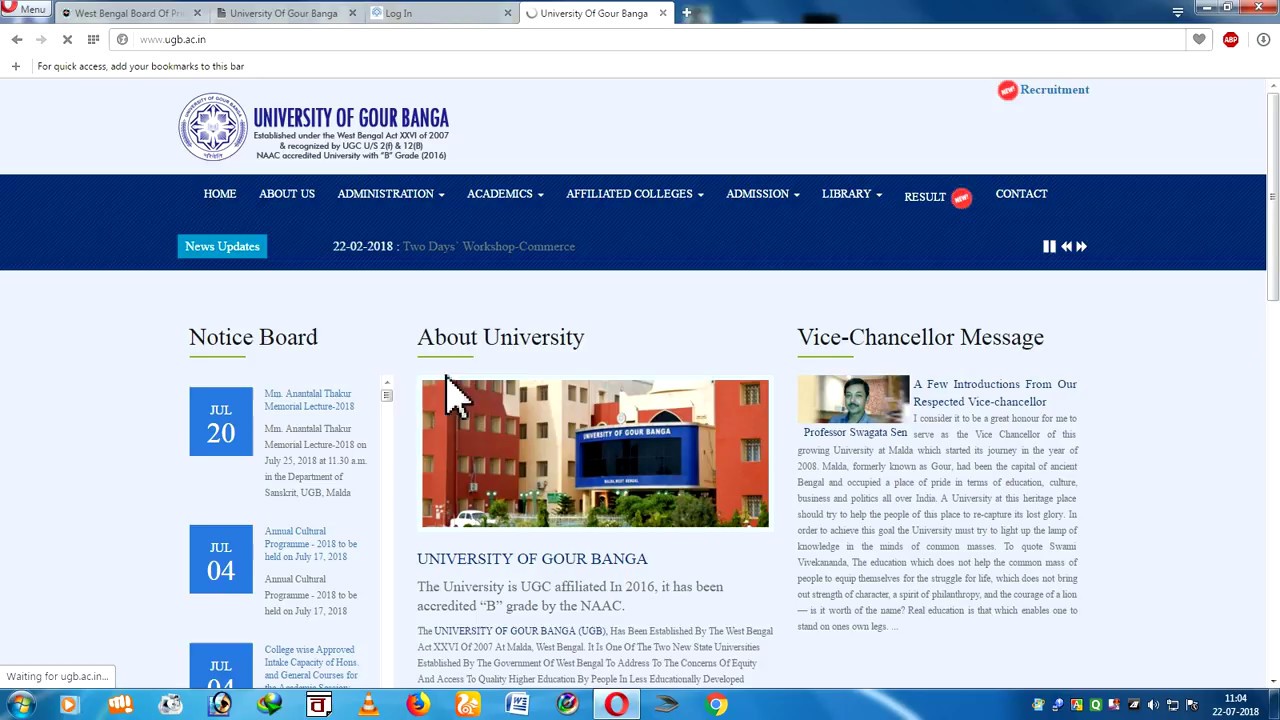Bookmark page with the heart icon

(1199, 39)
